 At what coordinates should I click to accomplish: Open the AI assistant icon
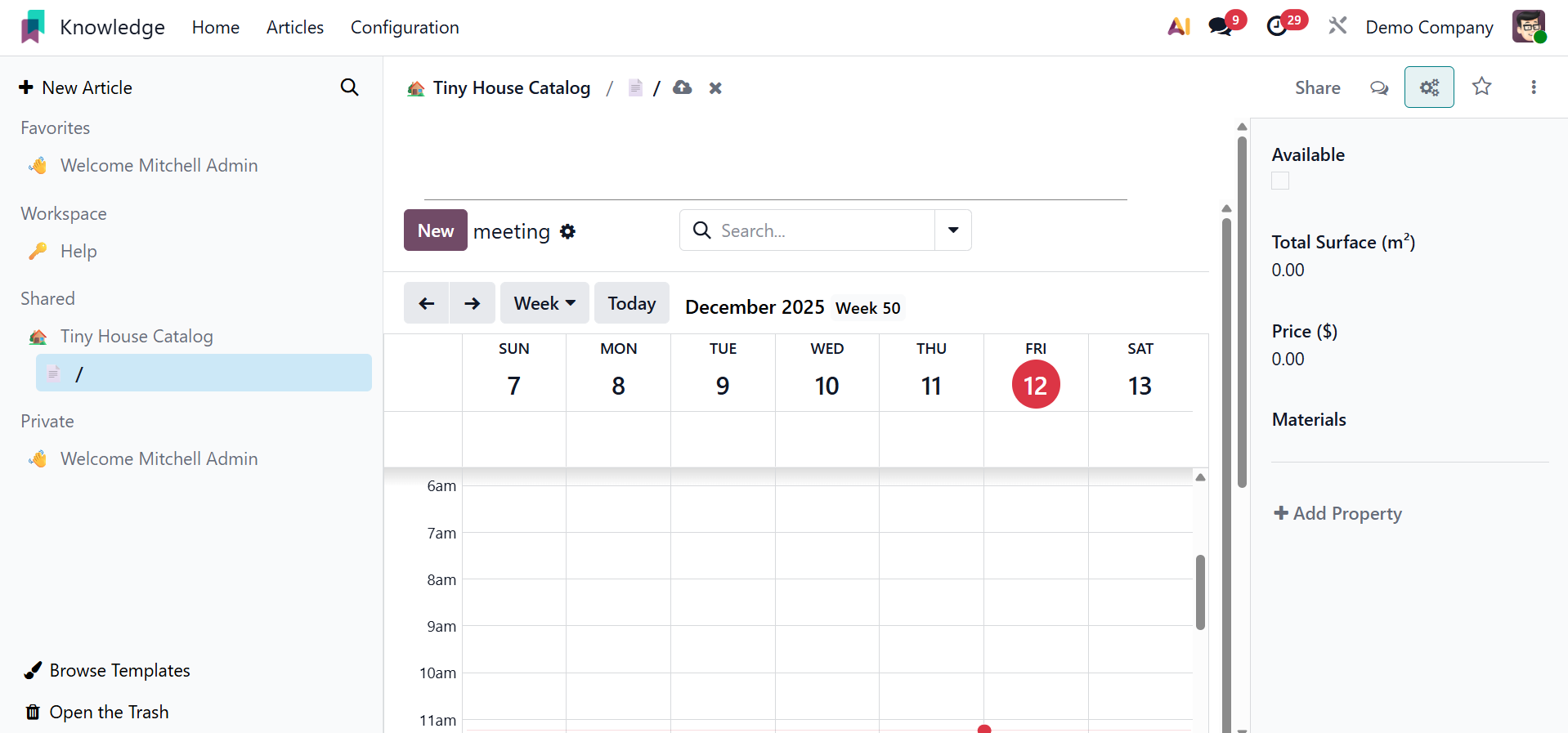click(x=1178, y=27)
